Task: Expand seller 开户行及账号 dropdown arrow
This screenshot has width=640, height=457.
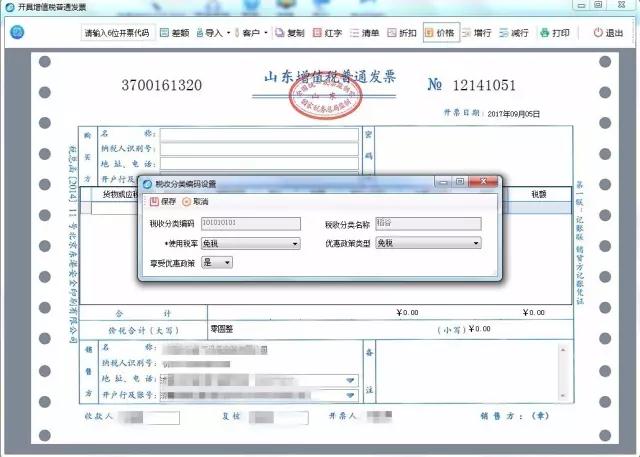Action: [350, 395]
